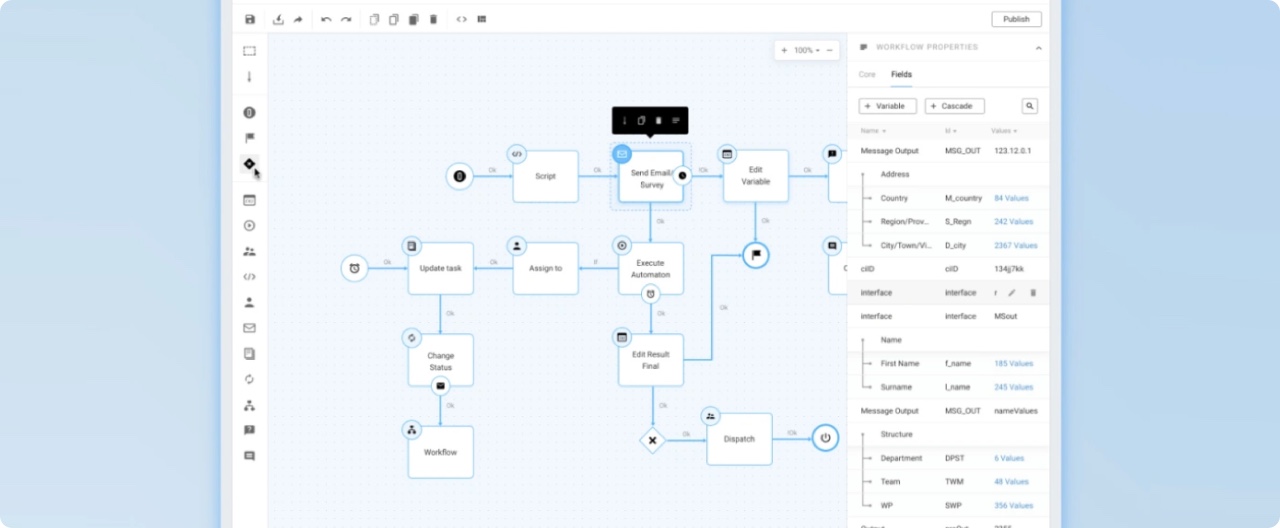Add a new Variable

(887, 106)
